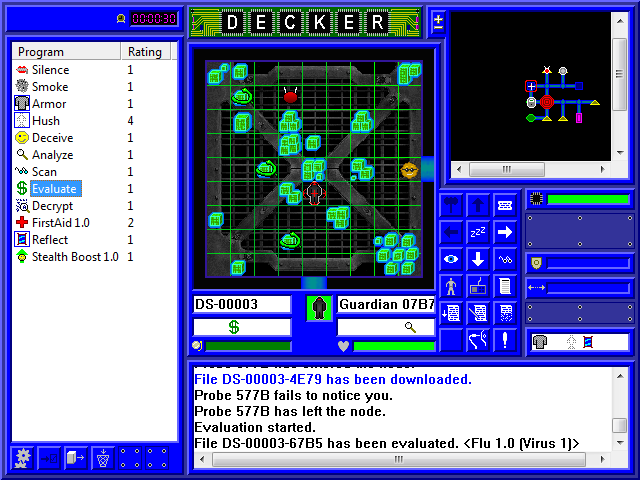Viewport: 640px width, 480px height.
Task: Click the map vertical scrollbar up arrow
Action: 620,21
